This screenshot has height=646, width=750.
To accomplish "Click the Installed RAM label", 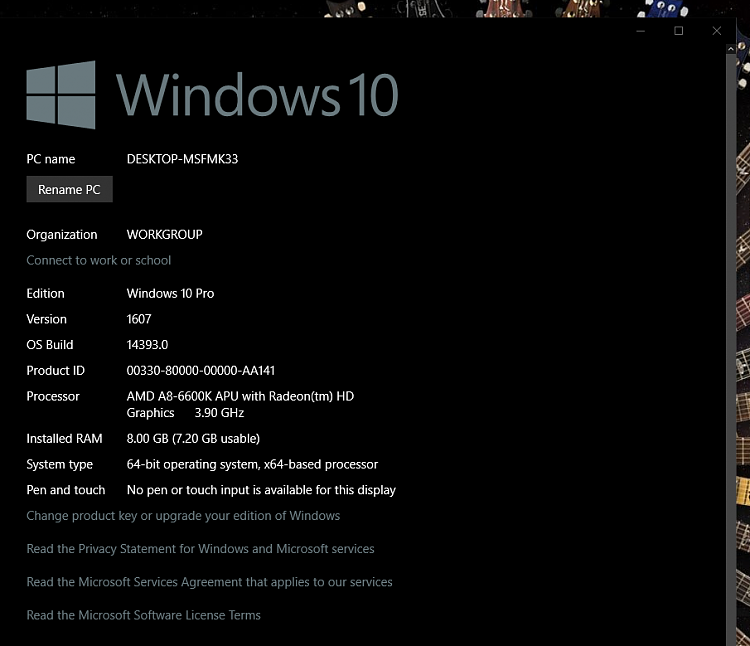I will 64,438.
